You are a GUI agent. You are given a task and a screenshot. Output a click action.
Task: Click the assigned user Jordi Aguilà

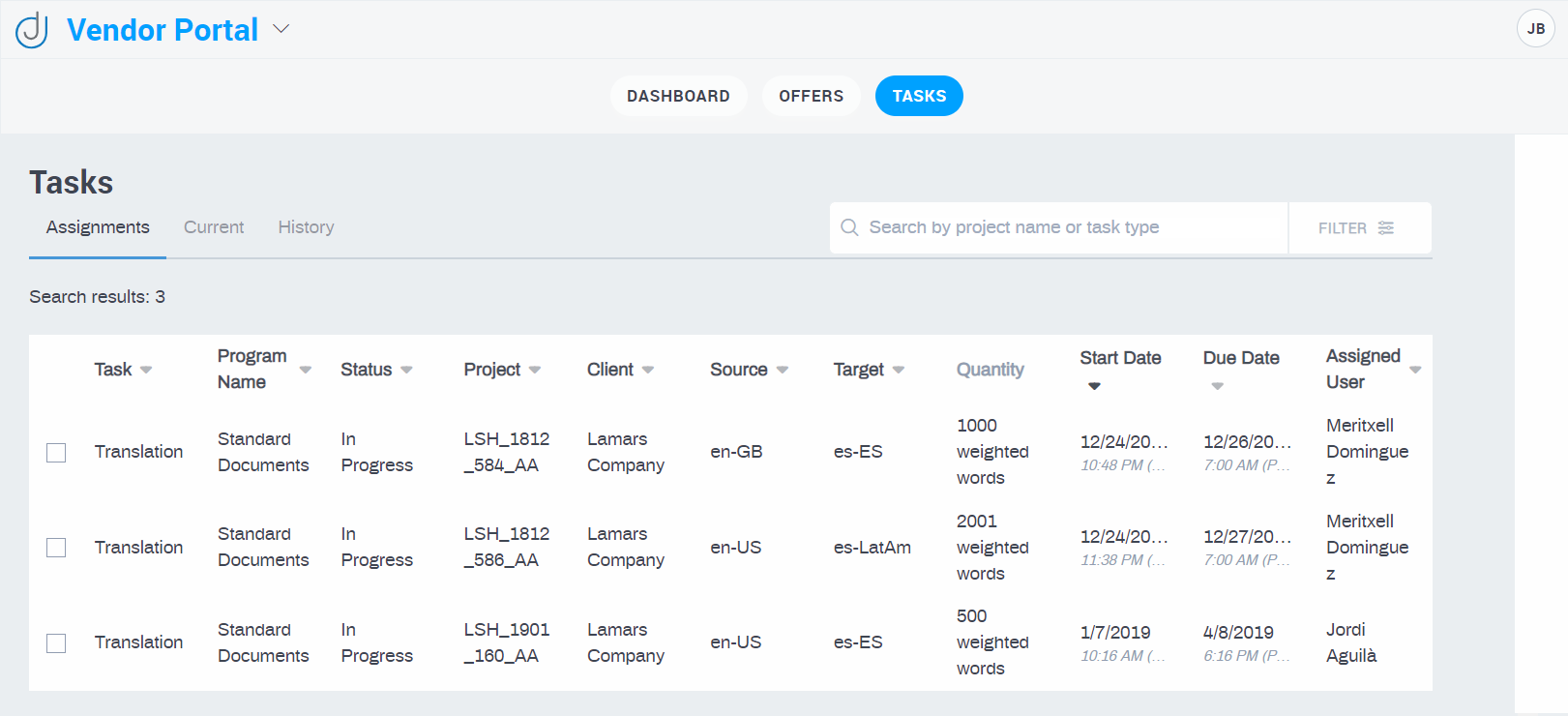(1351, 642)
